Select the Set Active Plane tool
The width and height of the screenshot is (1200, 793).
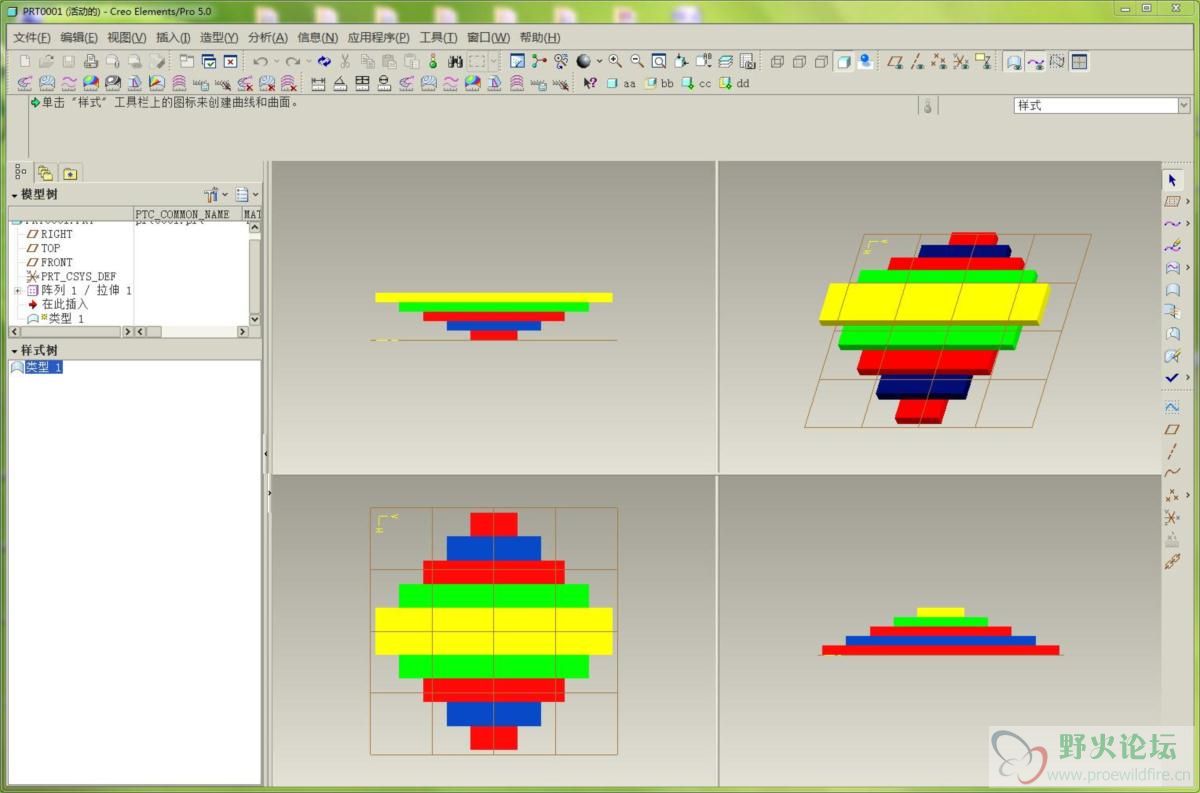pos(1172,201)
